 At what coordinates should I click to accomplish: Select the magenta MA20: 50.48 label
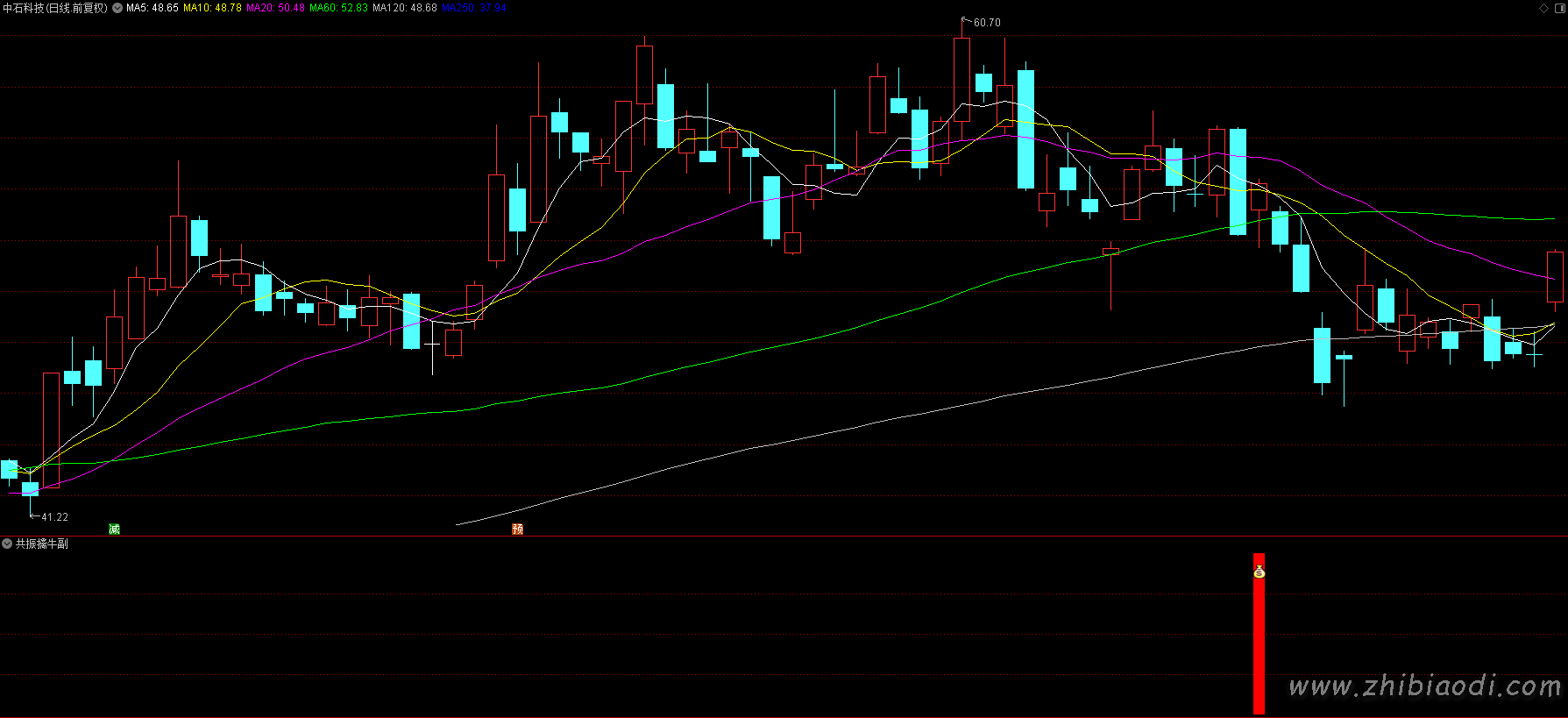click(275, 8)
